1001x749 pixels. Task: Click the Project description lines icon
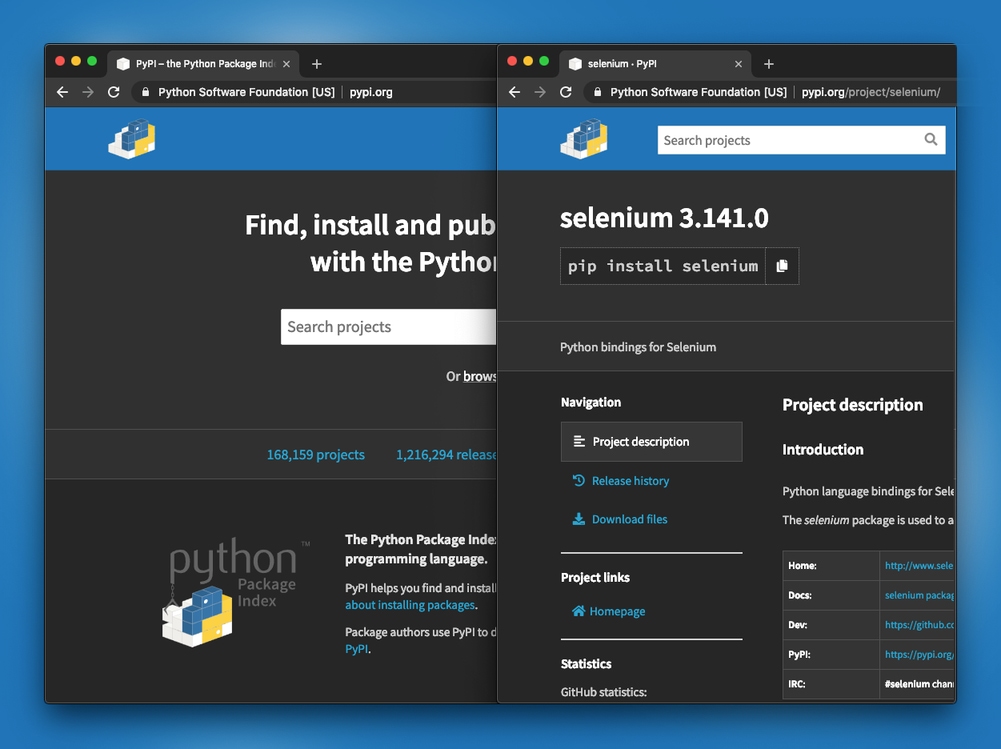tap(579, 441)
